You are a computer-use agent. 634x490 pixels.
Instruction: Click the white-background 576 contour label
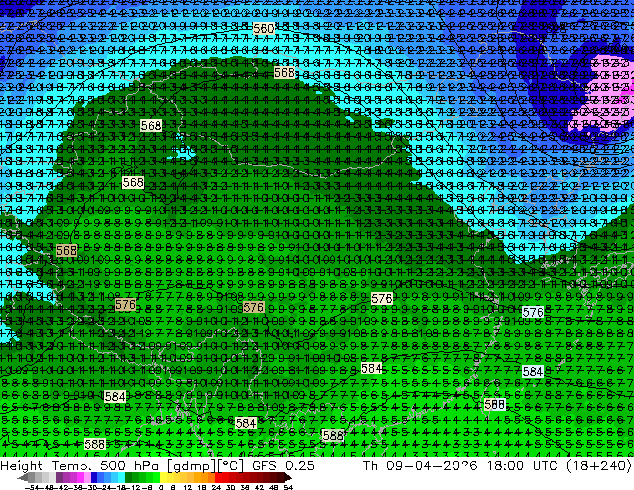533,312
